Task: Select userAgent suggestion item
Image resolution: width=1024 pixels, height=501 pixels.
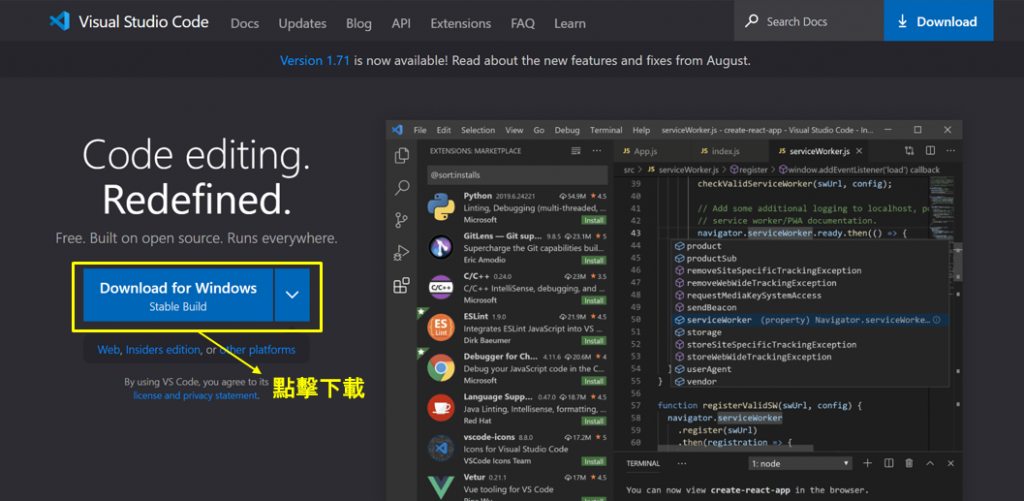Action: [810, 369]
